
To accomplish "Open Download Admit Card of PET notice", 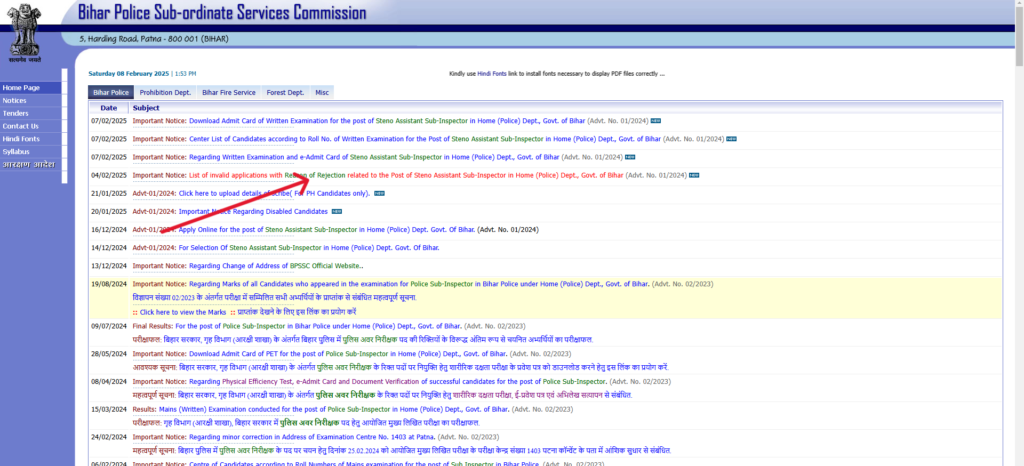I will click(349, 354).
